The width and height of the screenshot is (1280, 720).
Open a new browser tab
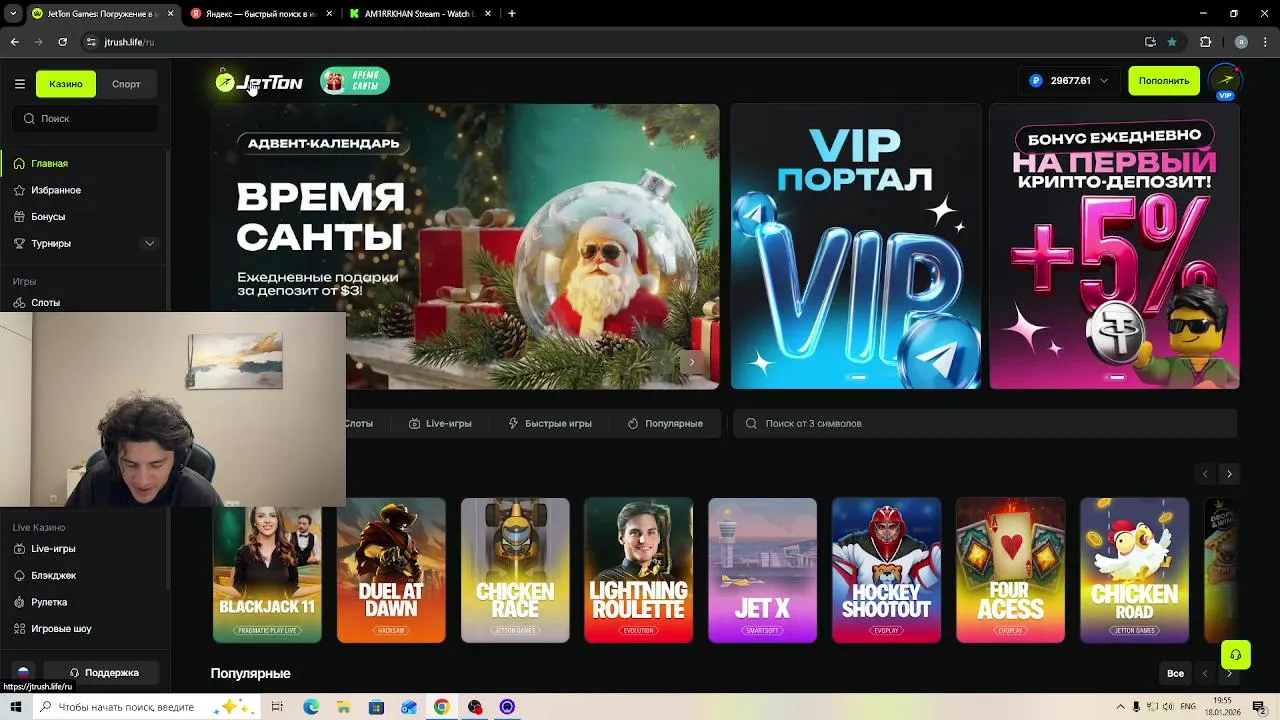(x=511, y=14)
